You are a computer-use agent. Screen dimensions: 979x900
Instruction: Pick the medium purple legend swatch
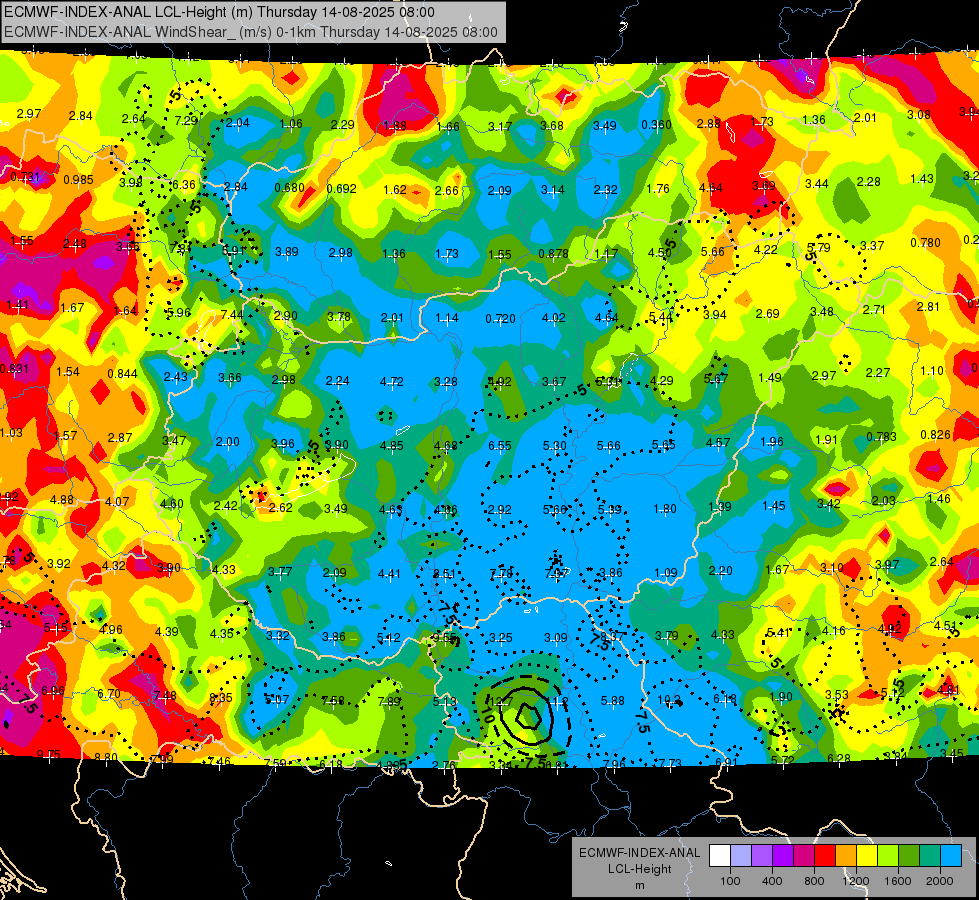point(762,855)
